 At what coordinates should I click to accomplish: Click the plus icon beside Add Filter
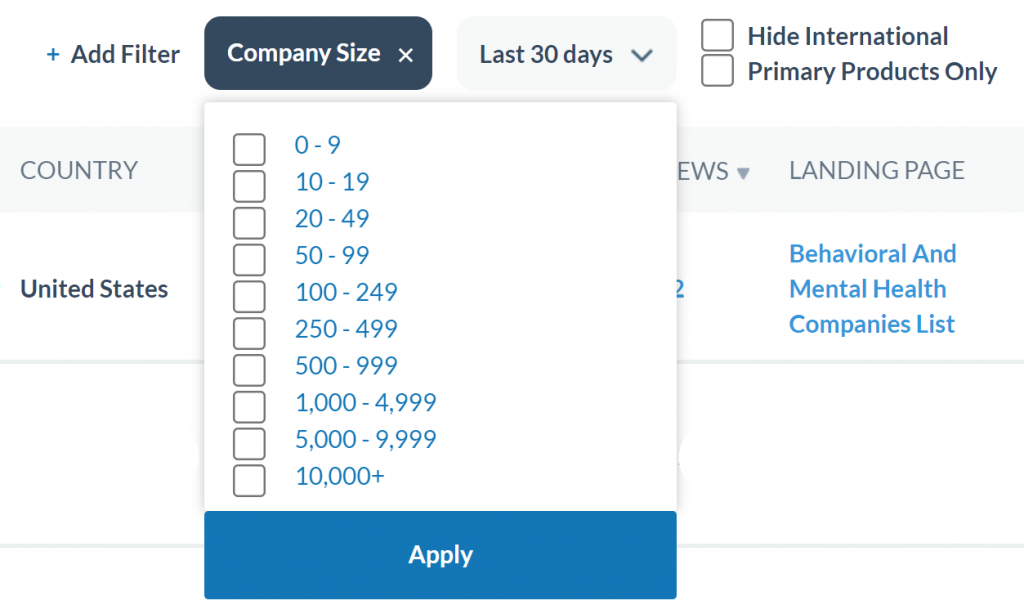pos(53,55)
